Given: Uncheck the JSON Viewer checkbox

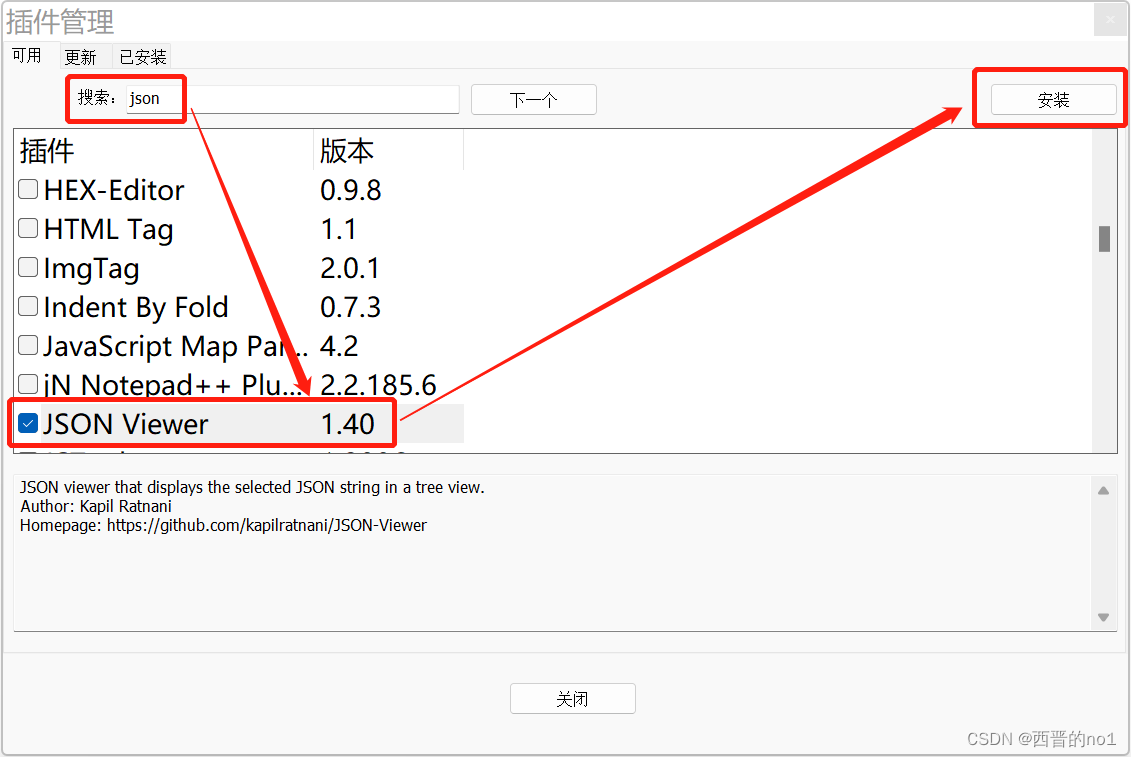Looking at the screenshot, I should [28, 423].
